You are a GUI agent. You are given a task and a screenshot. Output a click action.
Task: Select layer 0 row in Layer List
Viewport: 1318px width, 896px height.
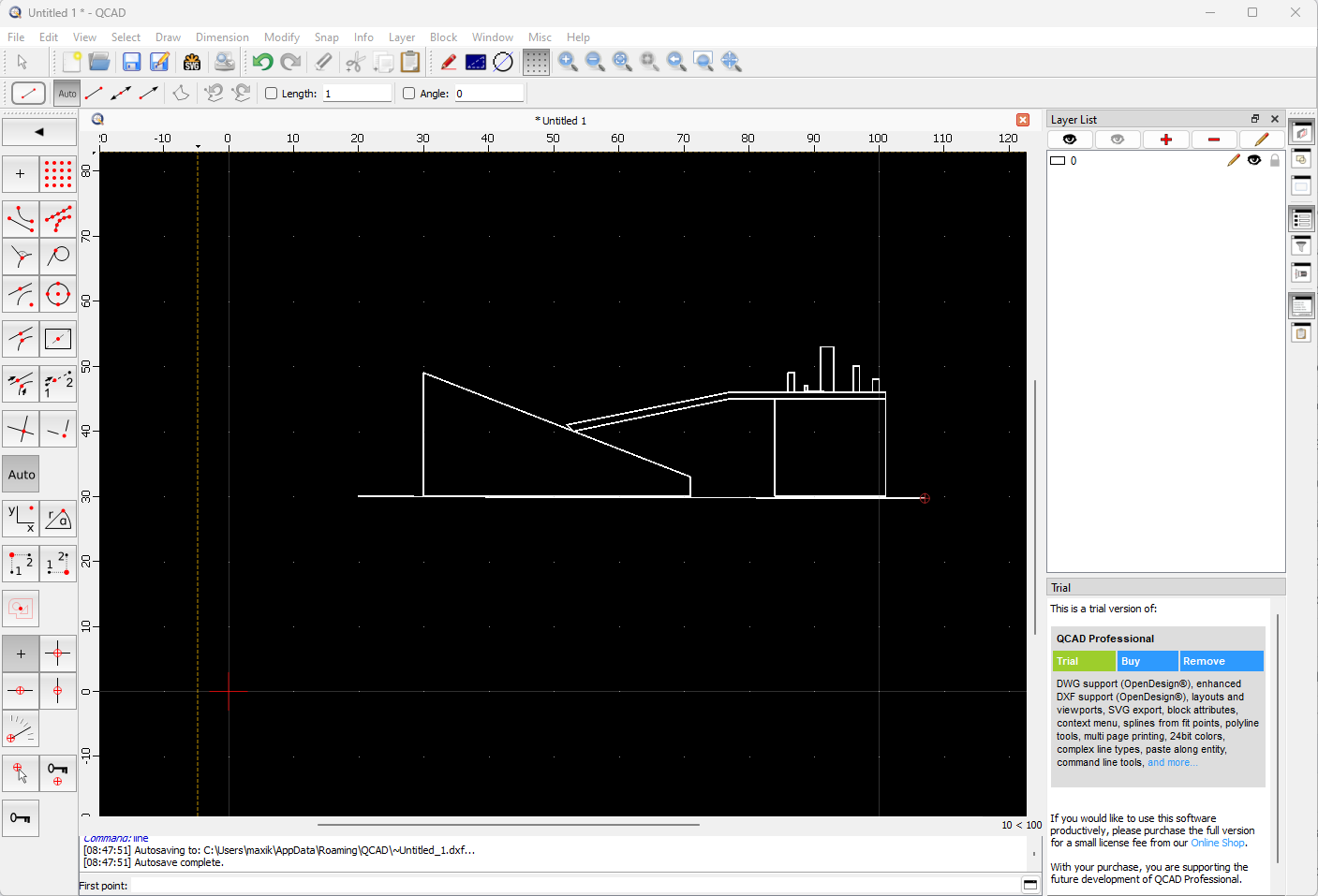tap(1165, 160)
